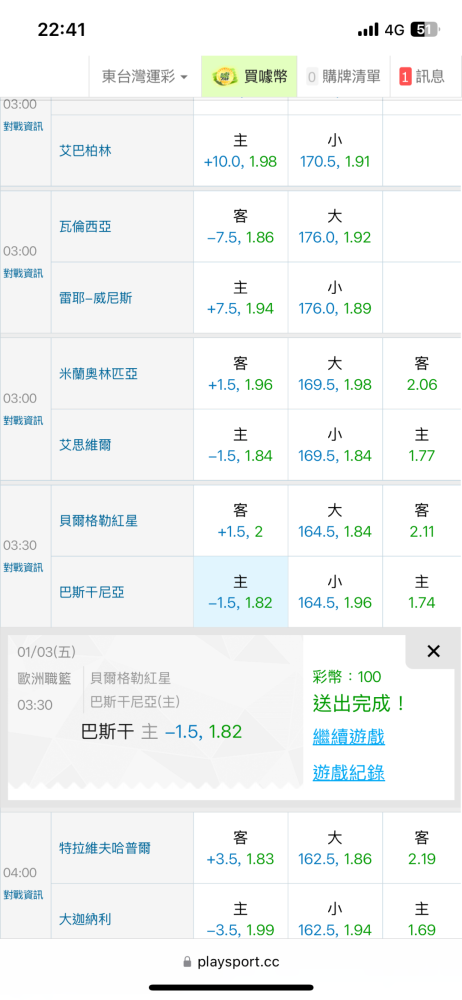Image resolution: width=462 pixels, height=1000 pixels.
Task: Open the 東台灣運彩 dropdown
Action: click(145, 77)
